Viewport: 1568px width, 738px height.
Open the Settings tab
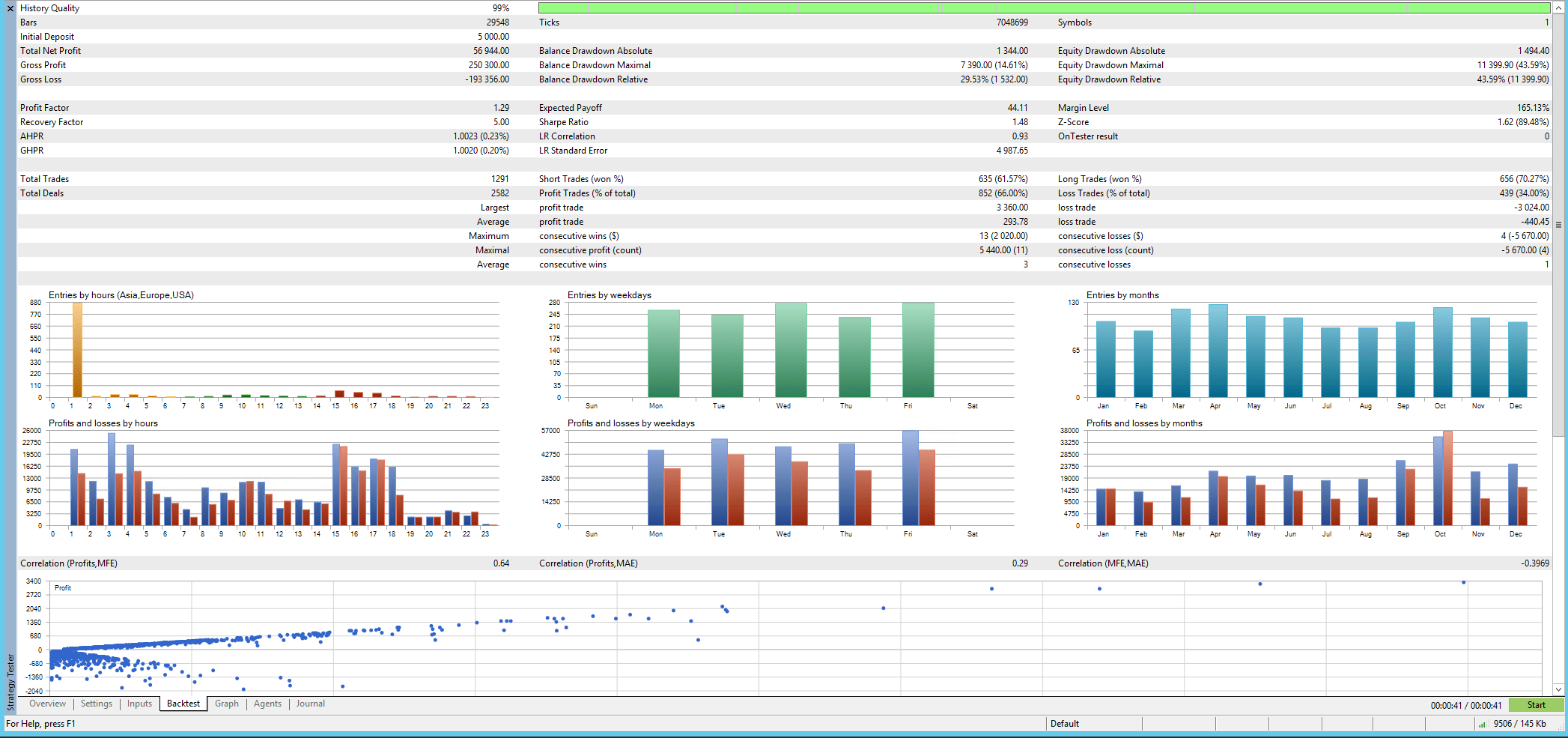click(97, 704)
